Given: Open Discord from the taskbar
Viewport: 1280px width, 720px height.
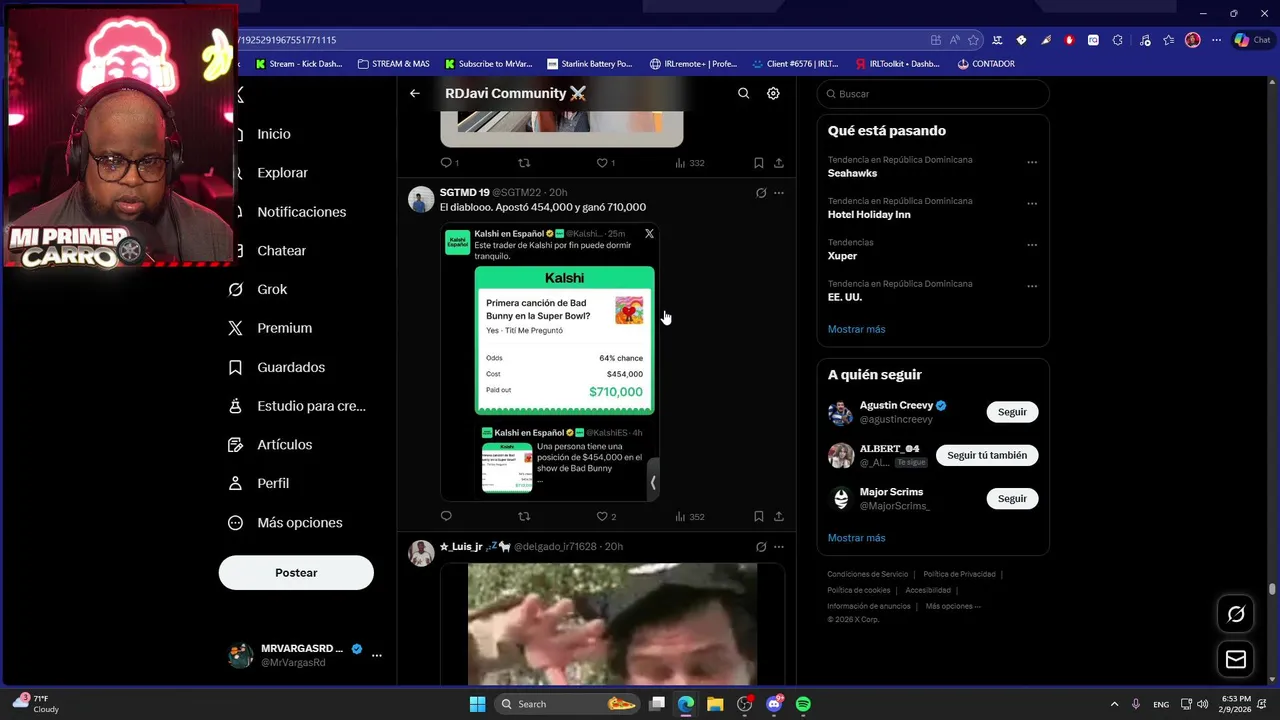Looking at the screenshot, I should [774, 704].
